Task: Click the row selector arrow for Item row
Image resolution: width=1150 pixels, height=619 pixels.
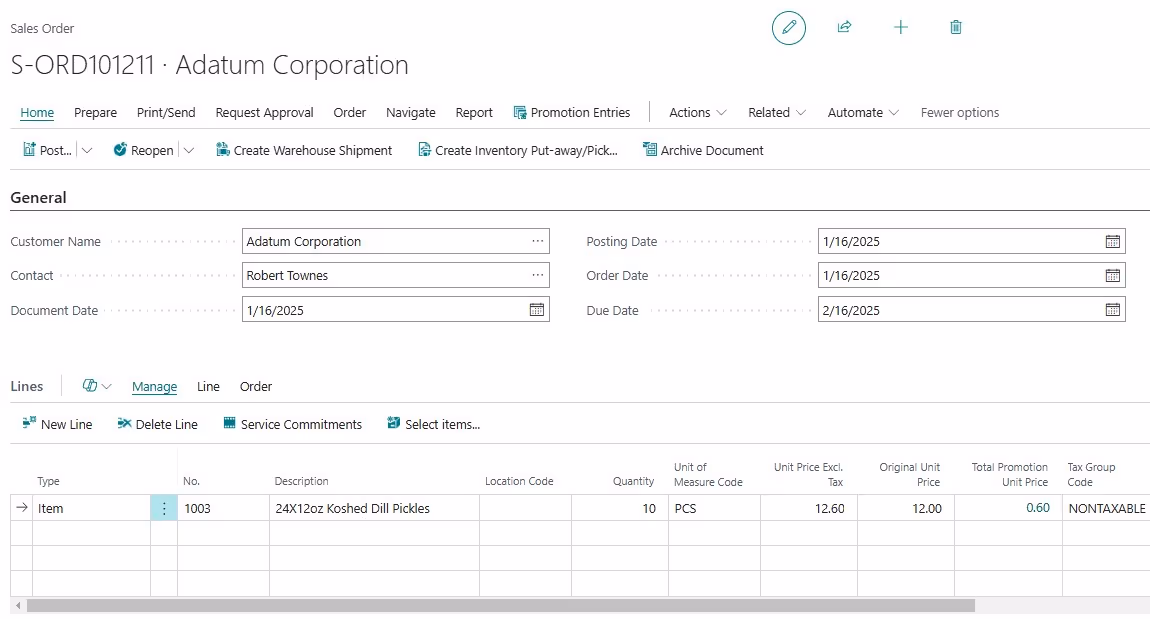Action: (x=21, y=508)
